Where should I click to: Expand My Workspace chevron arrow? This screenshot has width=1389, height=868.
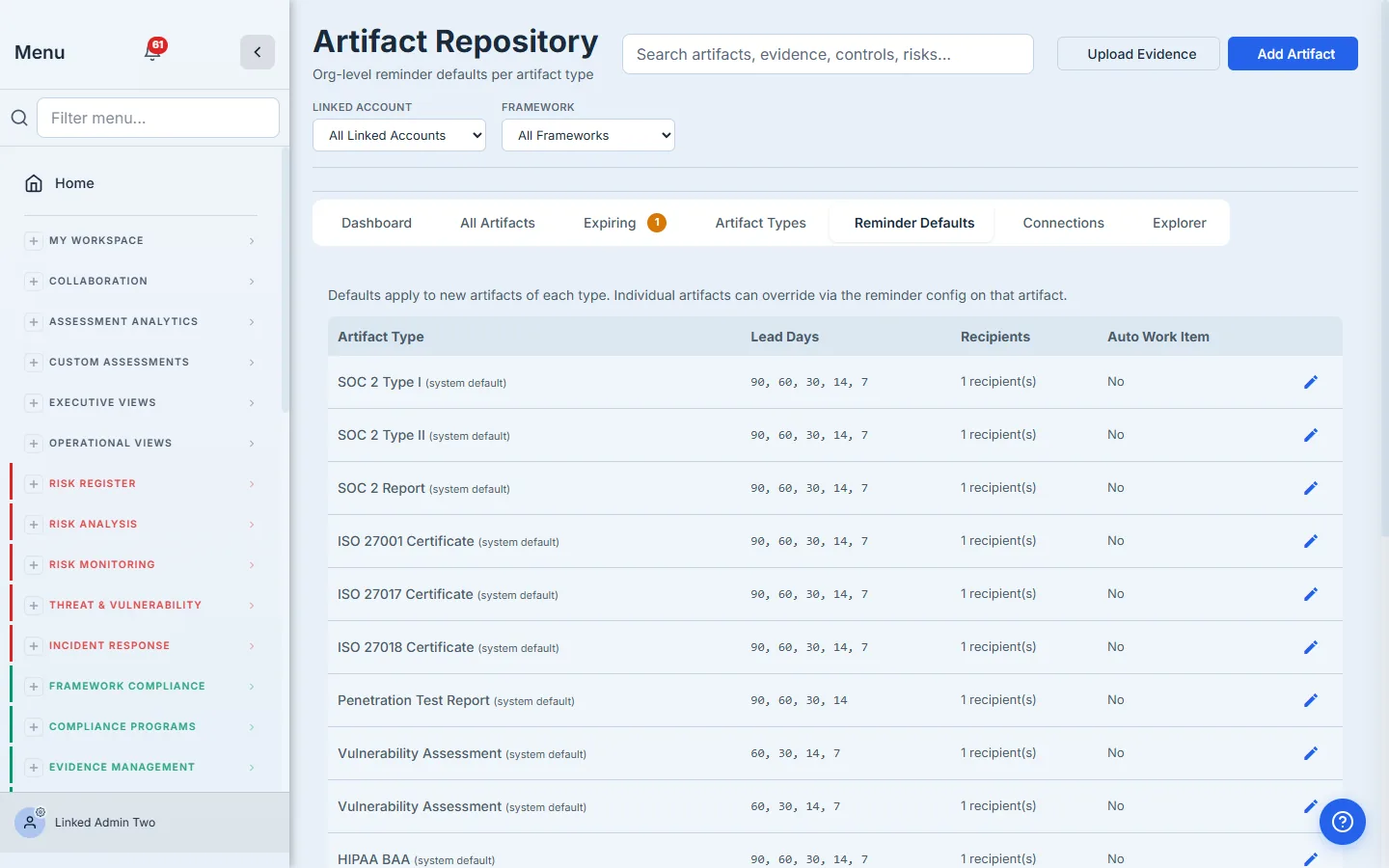(x=252, y=241)
